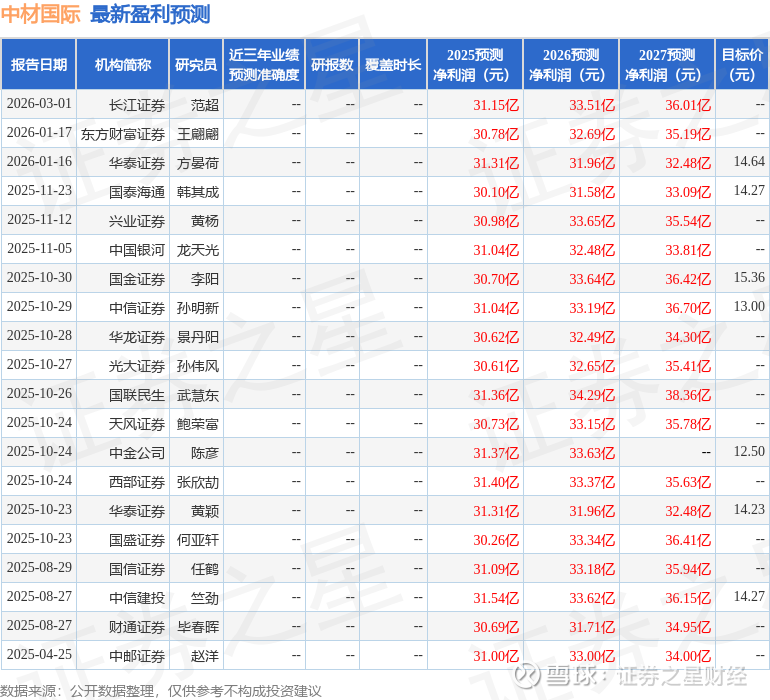The image size is (770, 700).
Task: Select the 机构简称 column header
Action: point(123,65)
